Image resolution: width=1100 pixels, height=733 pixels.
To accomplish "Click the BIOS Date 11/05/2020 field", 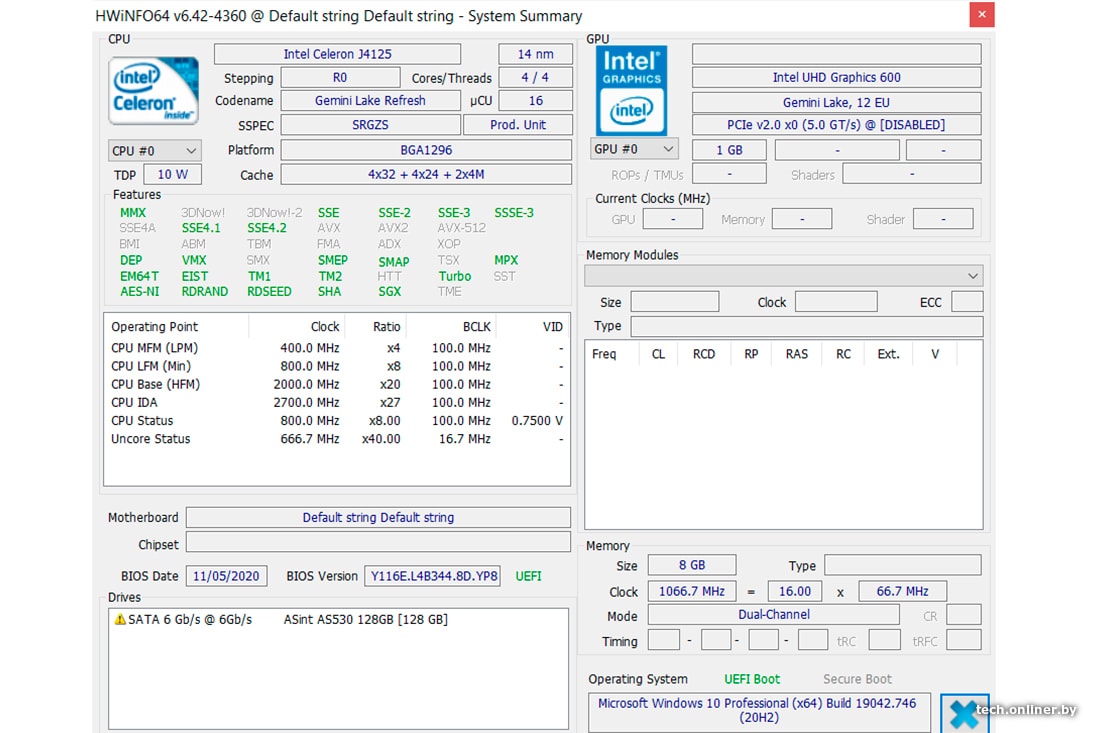I will (x=226, y=576).
